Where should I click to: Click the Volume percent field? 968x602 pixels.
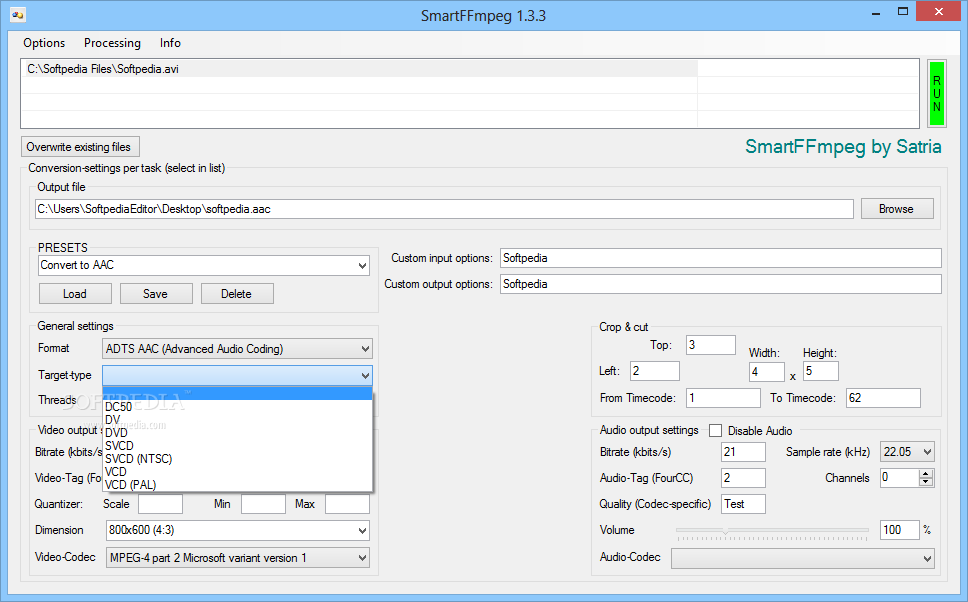point(900,530)
